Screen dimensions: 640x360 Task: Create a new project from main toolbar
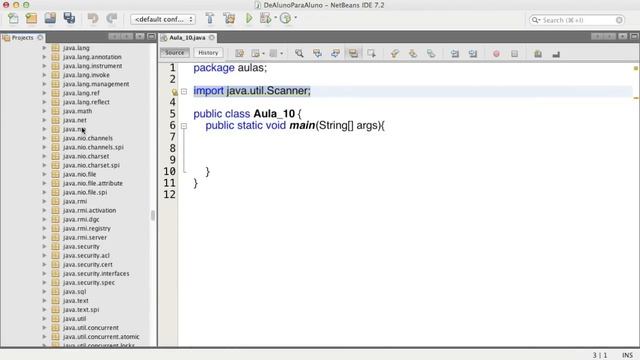pos(31,18)
